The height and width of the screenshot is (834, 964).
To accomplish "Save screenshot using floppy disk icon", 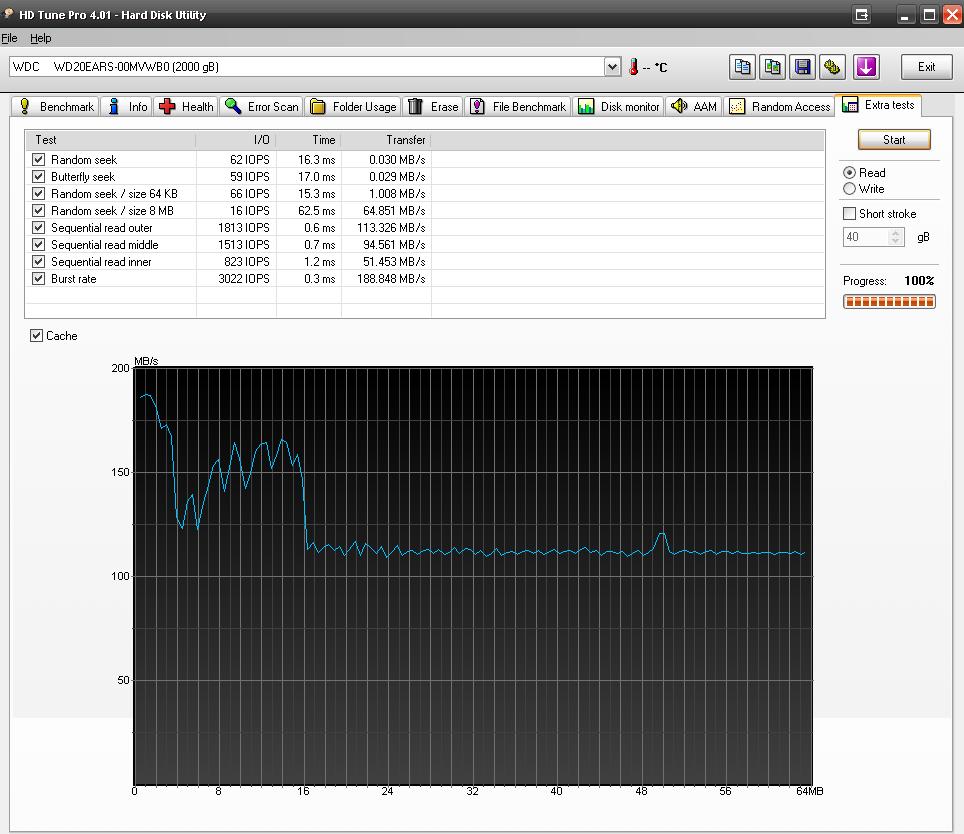I will point(802,67).
